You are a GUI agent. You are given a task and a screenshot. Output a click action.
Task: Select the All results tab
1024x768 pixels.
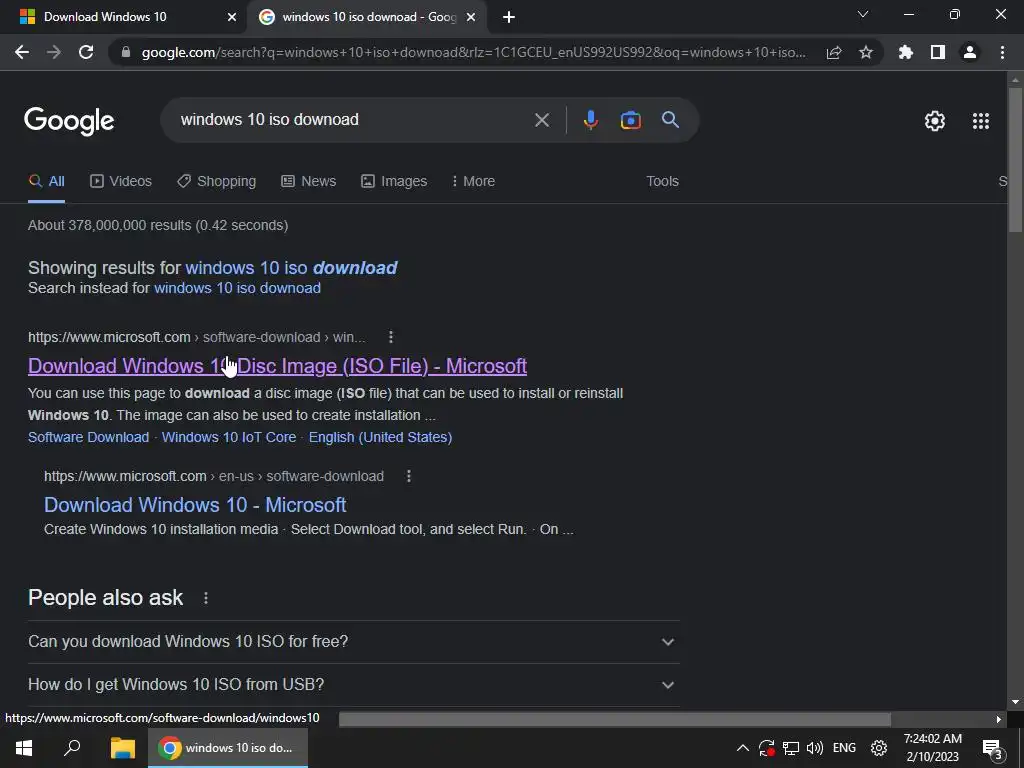point(46,182)
